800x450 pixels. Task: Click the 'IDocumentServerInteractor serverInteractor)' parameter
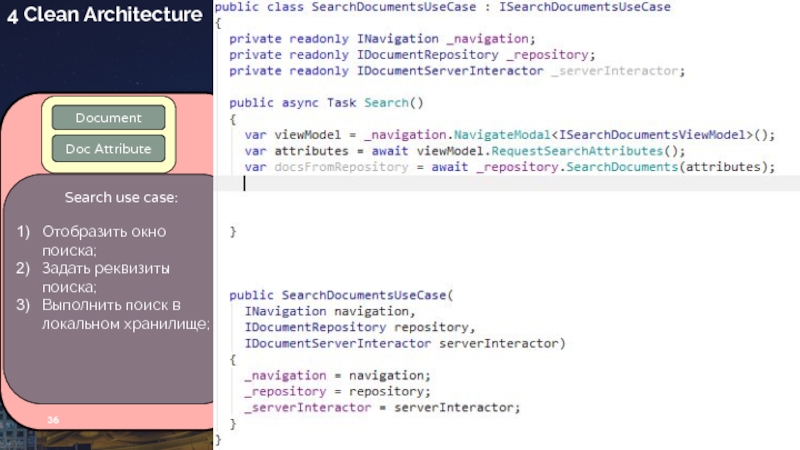(x=405, y=343)
